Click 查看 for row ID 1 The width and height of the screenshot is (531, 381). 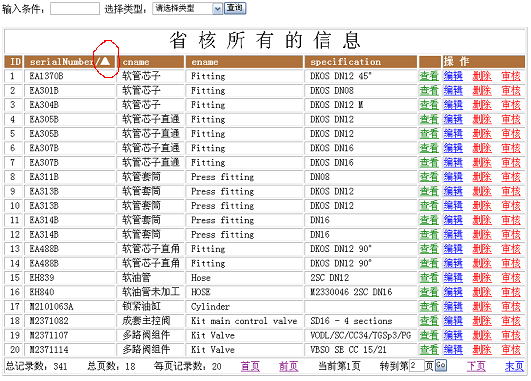[429, 76]
